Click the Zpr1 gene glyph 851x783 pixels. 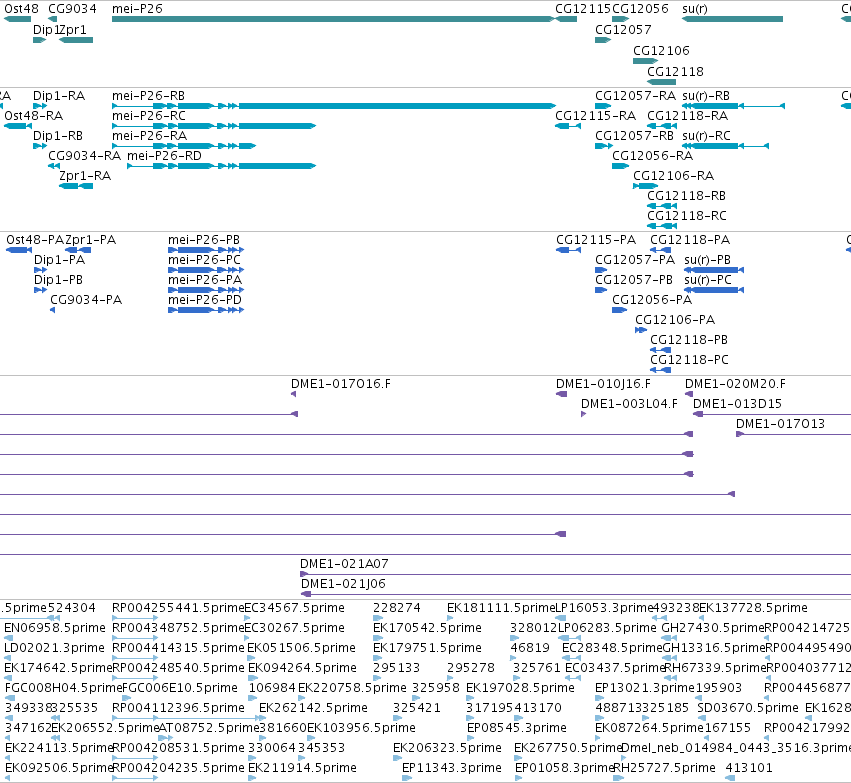[76, 40]
